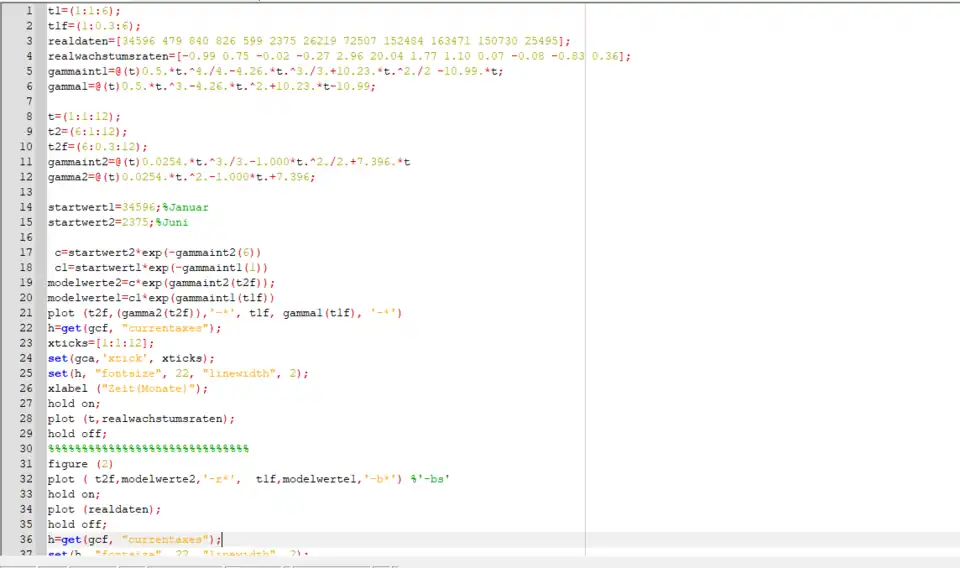Click the t2f=(6:0.3:12) assignment line
The height and width of the screenshot is (568, 960).
click(x=97, y=146)
